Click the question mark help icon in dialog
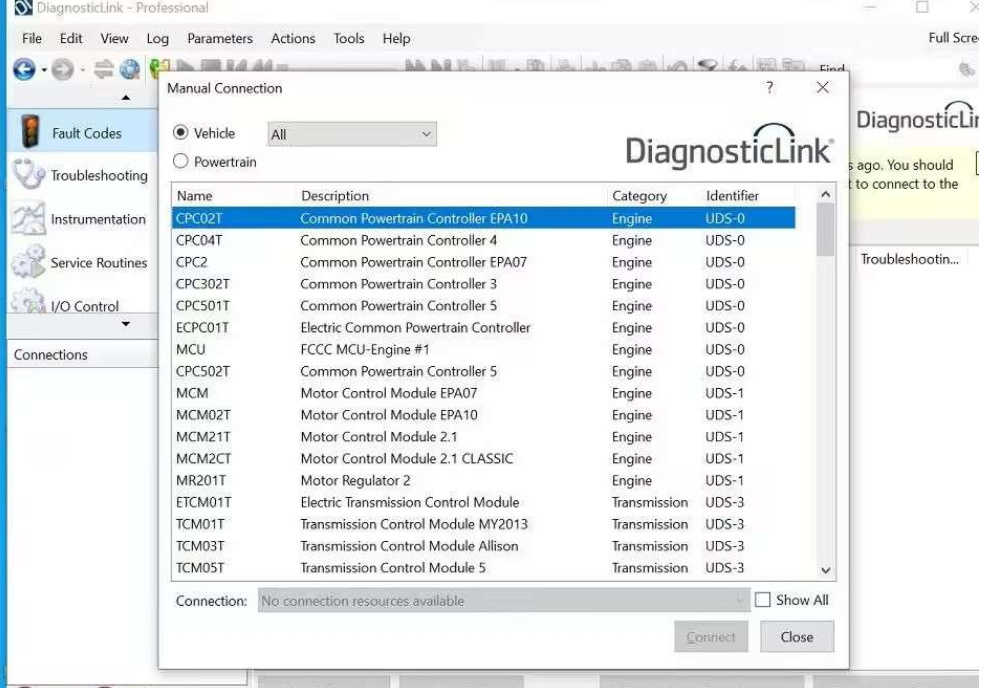 click(x=769, y=88)
